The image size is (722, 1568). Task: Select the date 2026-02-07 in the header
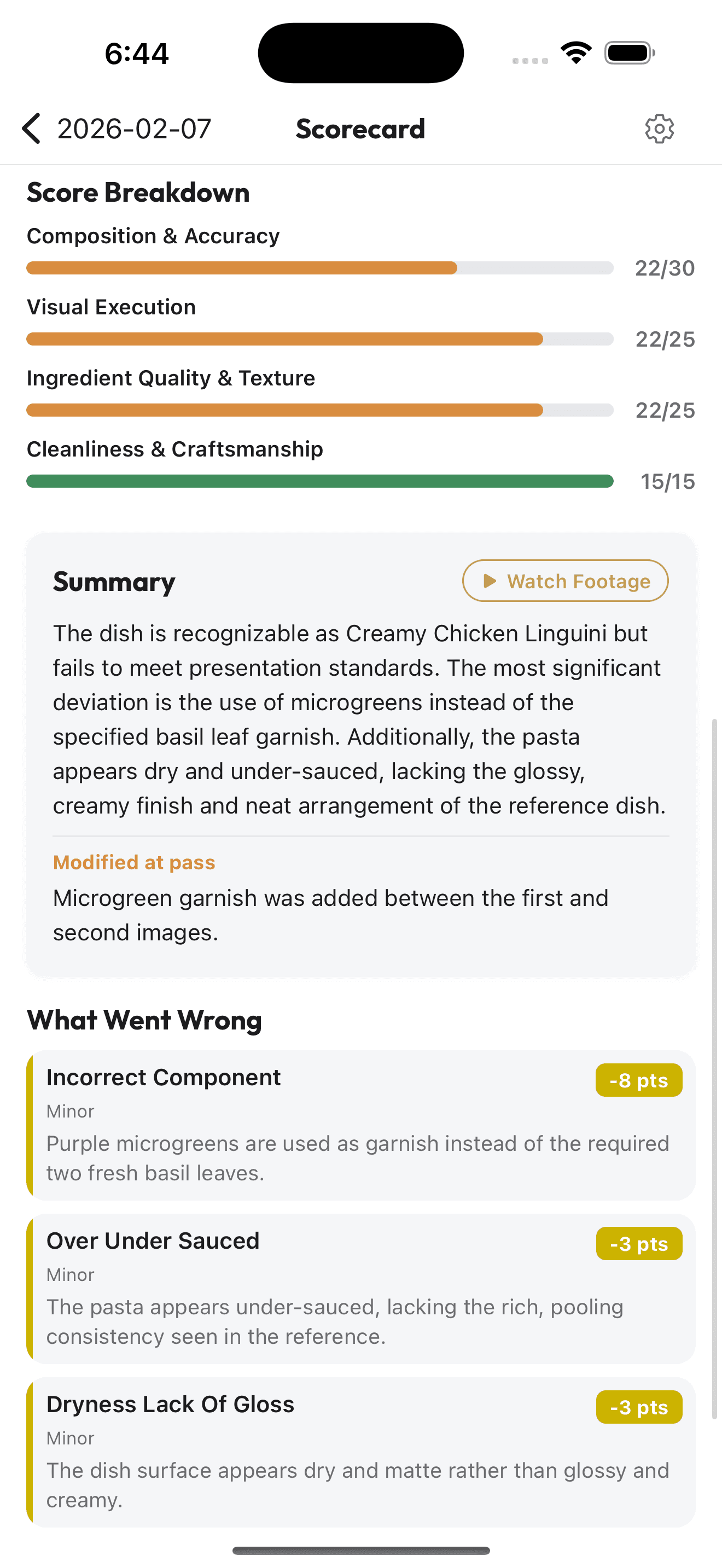(x=133, y=128)
